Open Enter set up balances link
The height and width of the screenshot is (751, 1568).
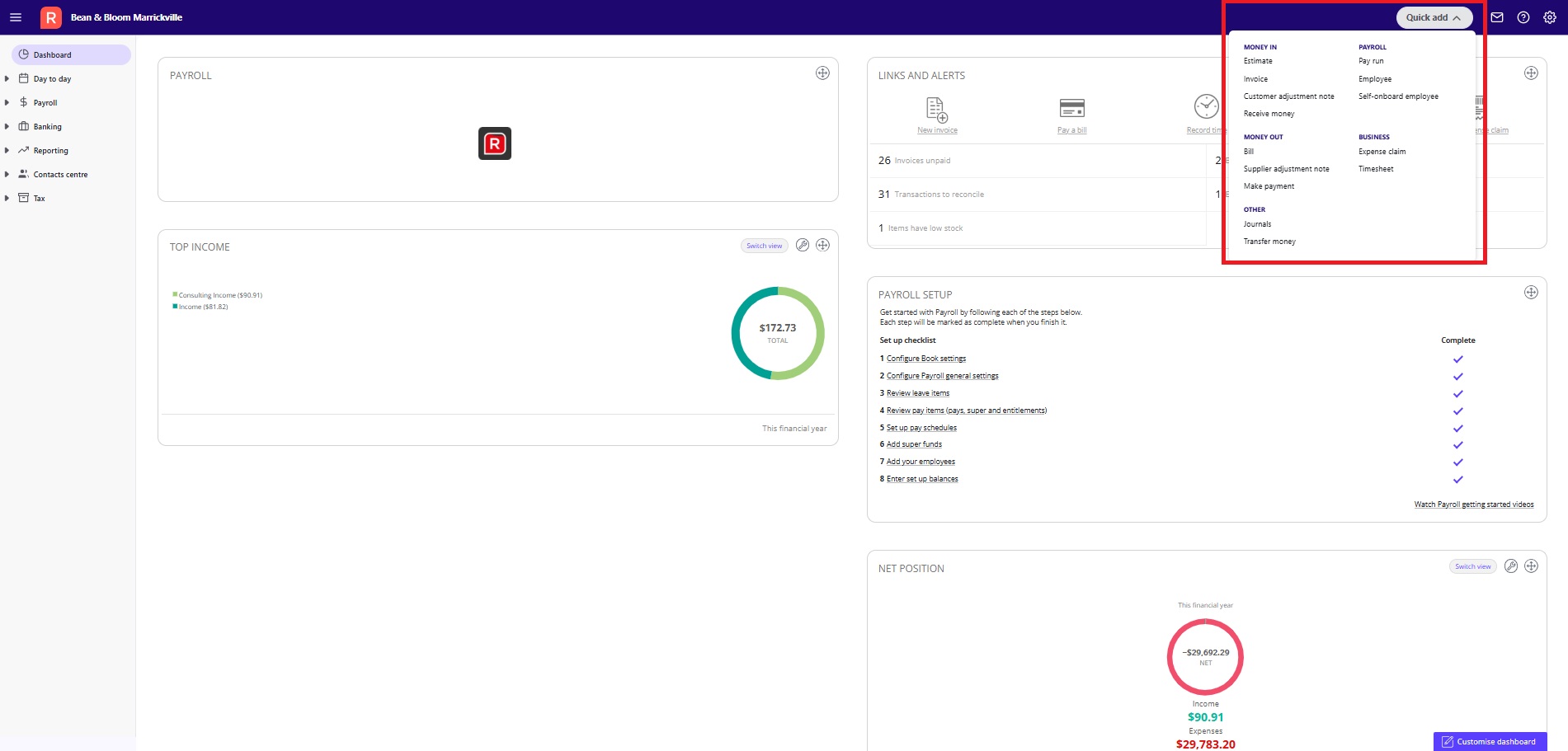922,479
